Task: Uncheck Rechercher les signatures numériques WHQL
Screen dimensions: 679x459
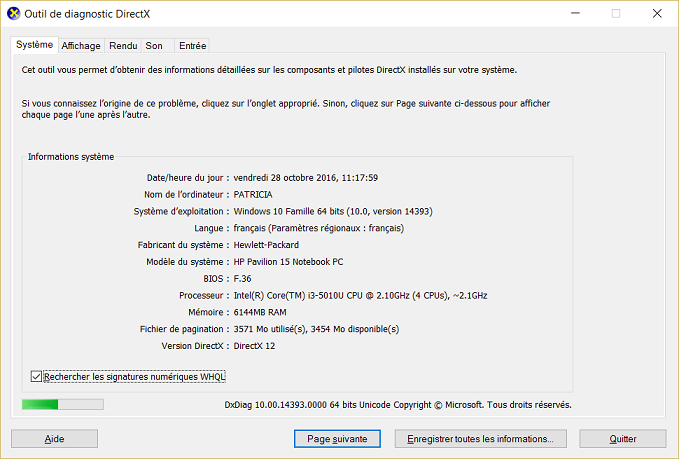Action: coord(37,376)
